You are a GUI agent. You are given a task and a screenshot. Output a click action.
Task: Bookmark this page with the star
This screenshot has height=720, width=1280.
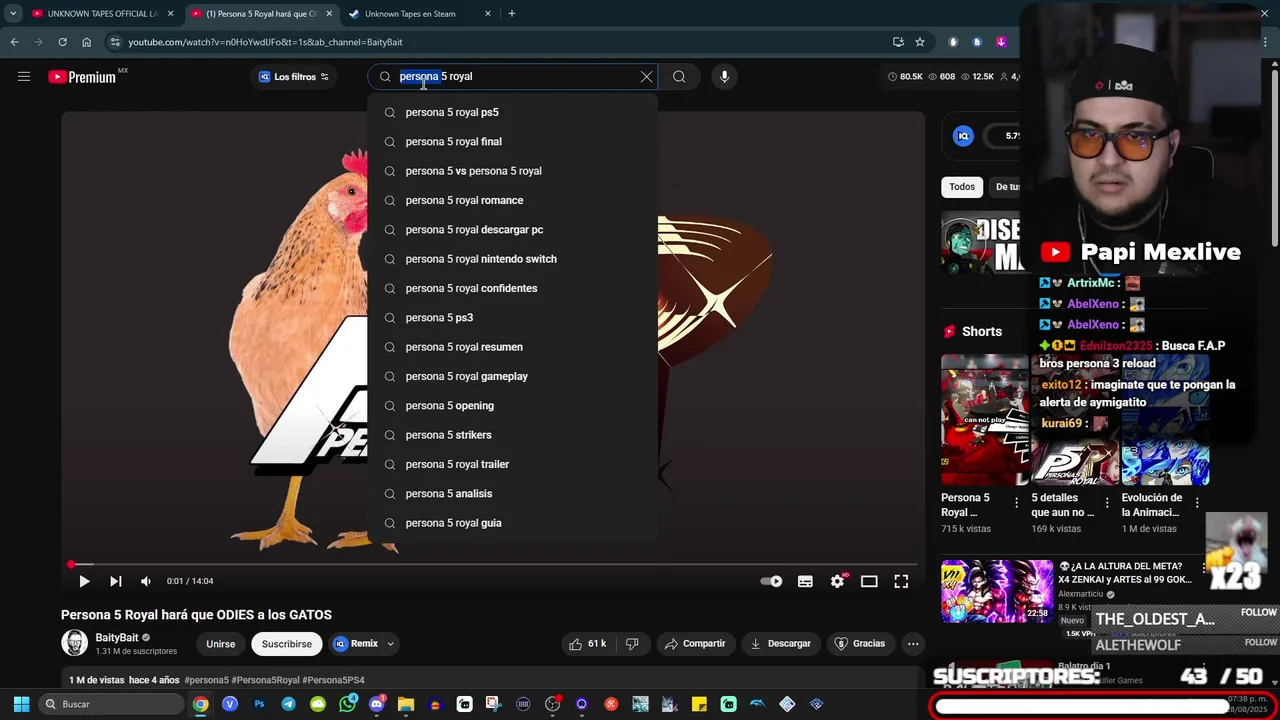pos(920,42)
